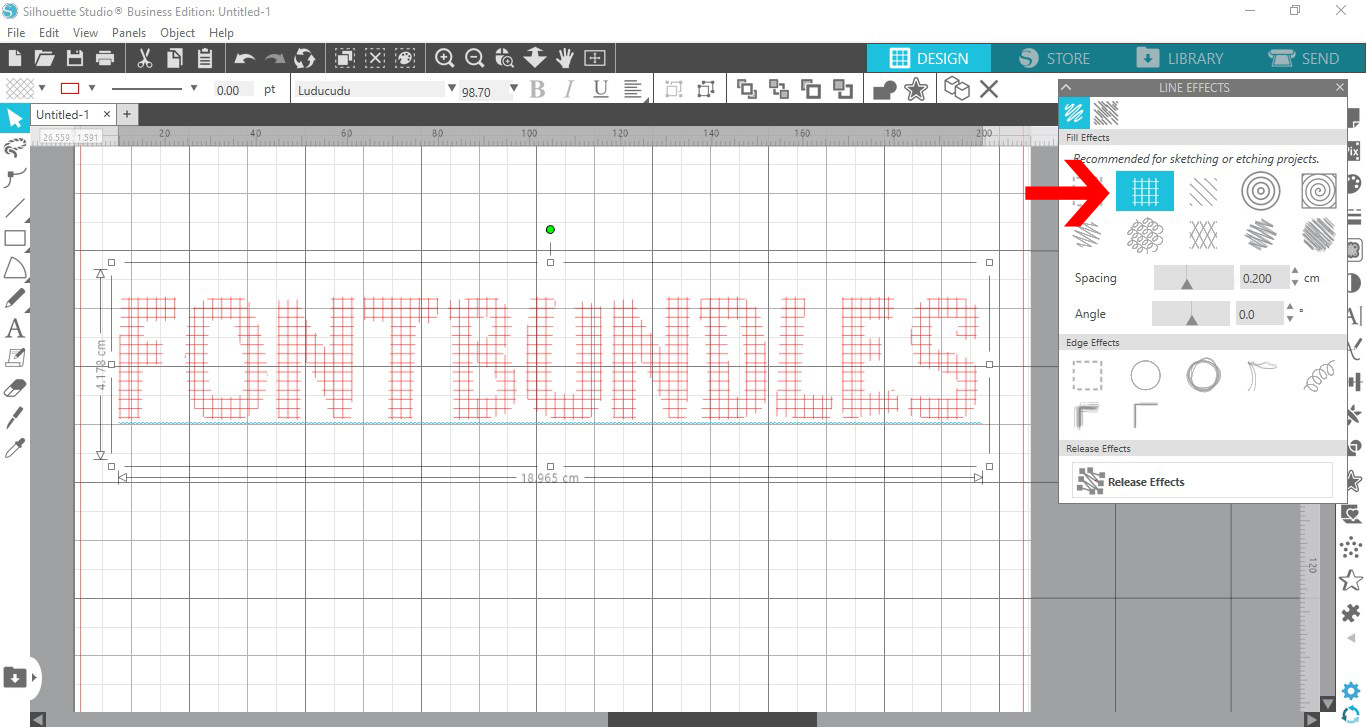This screenshot has height=727, width=1366.
Task: Pick the curly loops scribble fill effect
Action: [1145, 235]
